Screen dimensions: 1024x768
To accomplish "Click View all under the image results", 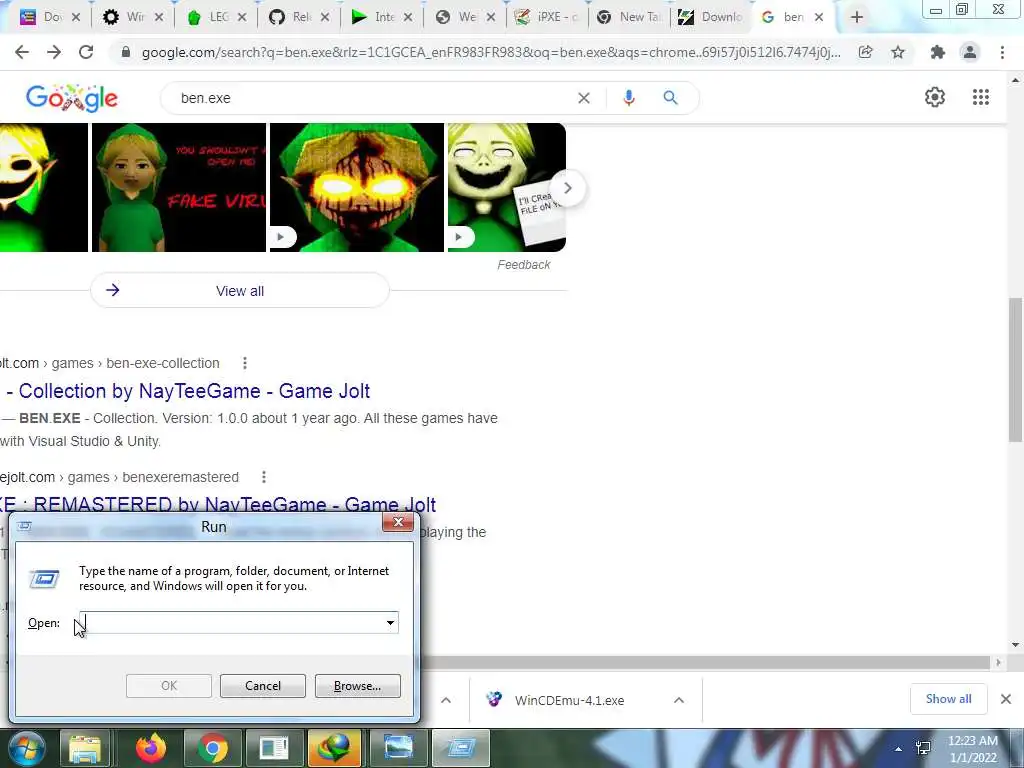I will [x=240, y=291].
